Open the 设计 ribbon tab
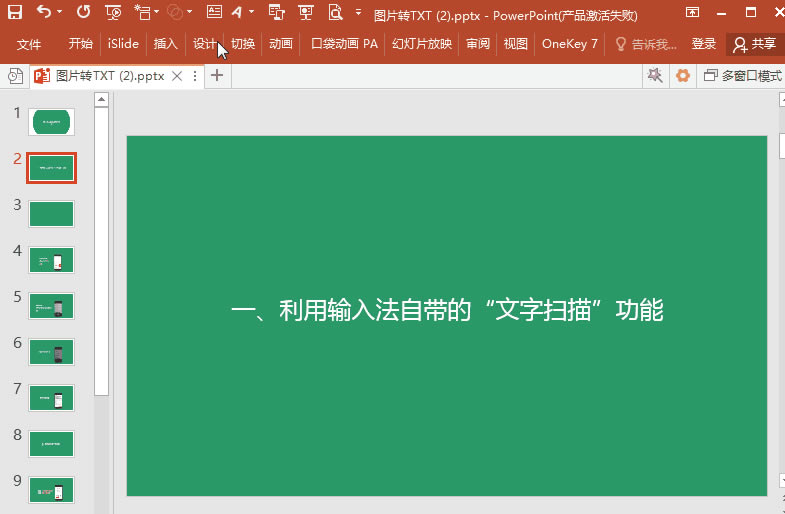 tap(205, 44)
